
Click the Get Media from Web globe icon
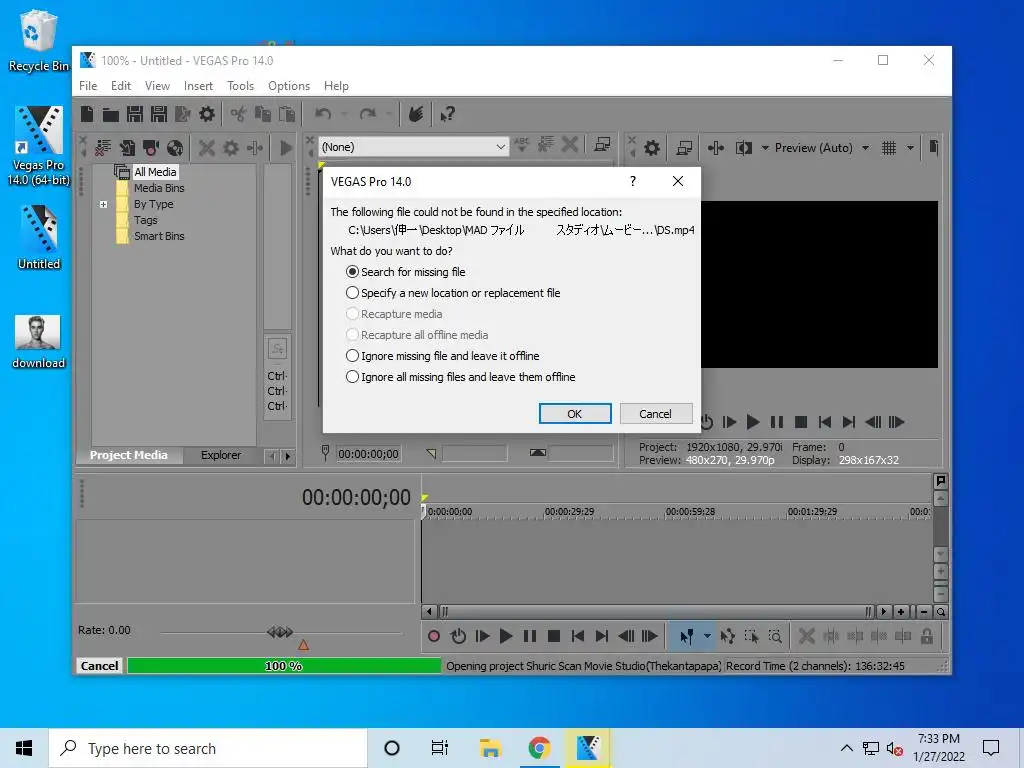click(x=174, y=148)
